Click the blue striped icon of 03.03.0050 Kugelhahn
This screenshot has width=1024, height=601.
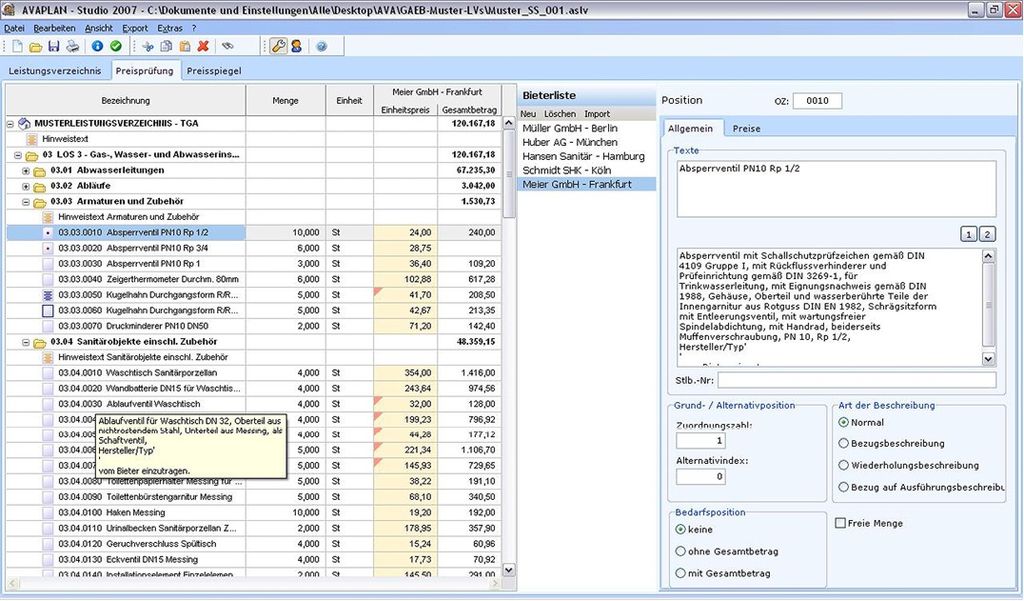(48, 295)
